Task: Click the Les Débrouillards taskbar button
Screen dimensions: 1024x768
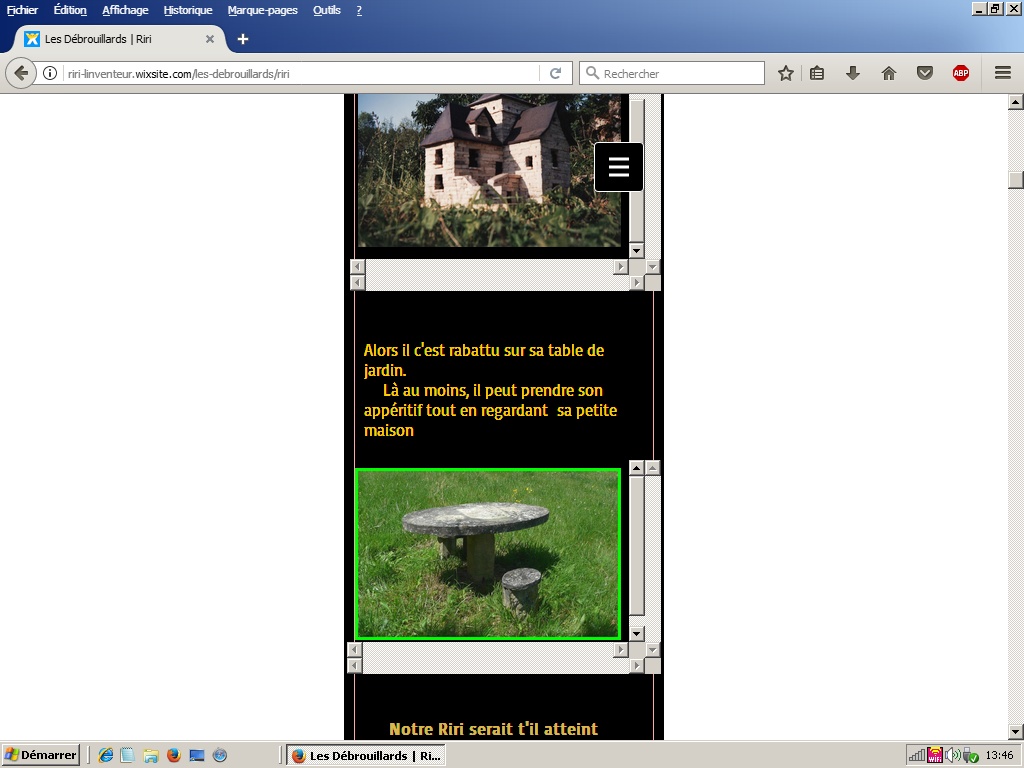Action: click(x=366, y=756)
